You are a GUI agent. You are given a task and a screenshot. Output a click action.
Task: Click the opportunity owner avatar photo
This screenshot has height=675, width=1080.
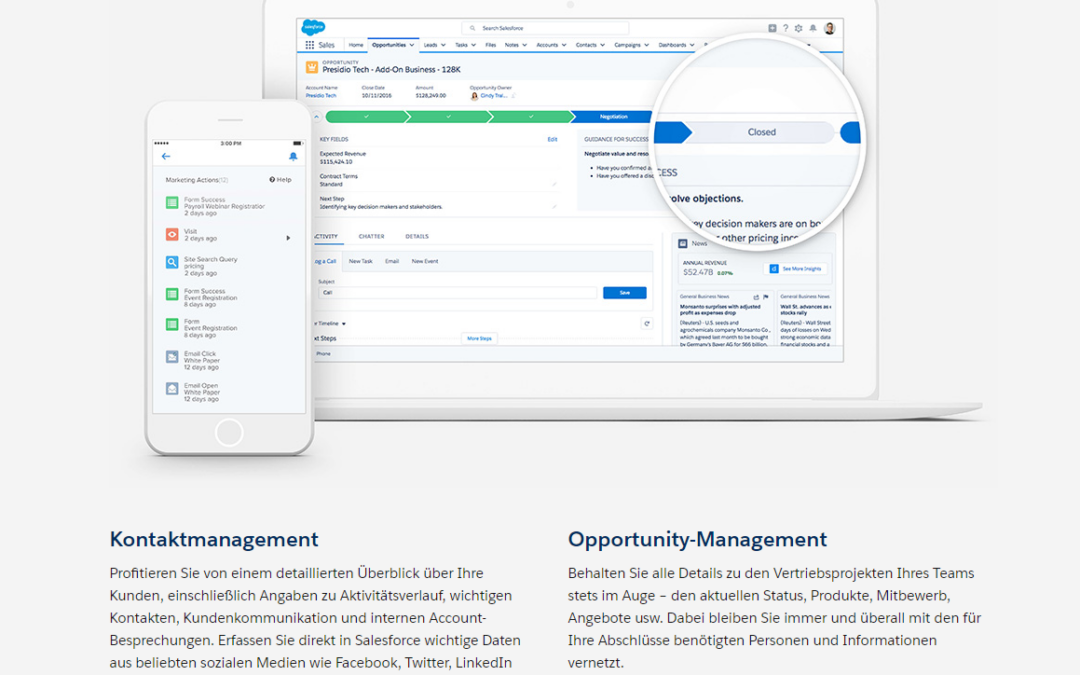pyautogui.click(x=474, y=96)
